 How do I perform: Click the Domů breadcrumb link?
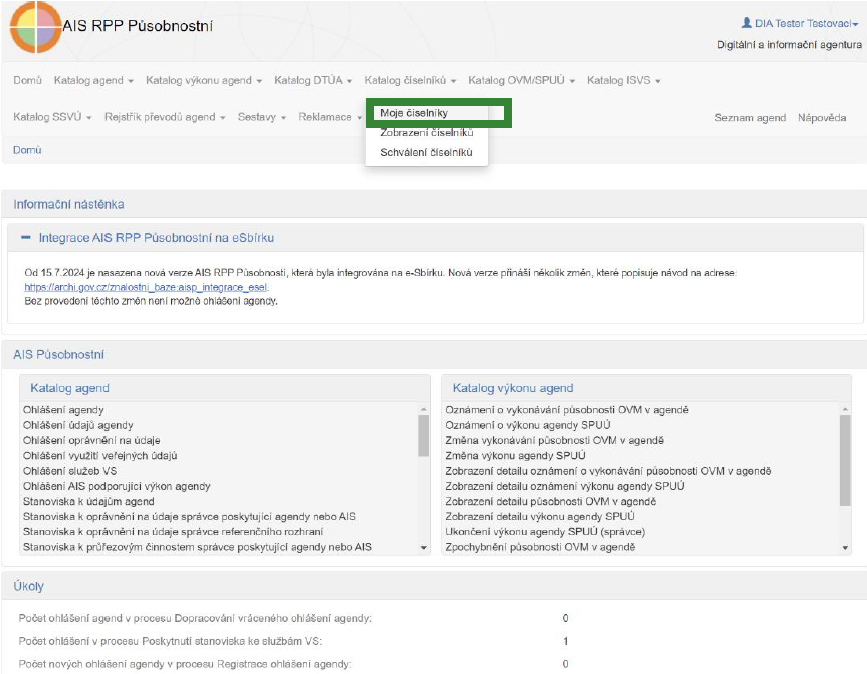tap(27, 150)
